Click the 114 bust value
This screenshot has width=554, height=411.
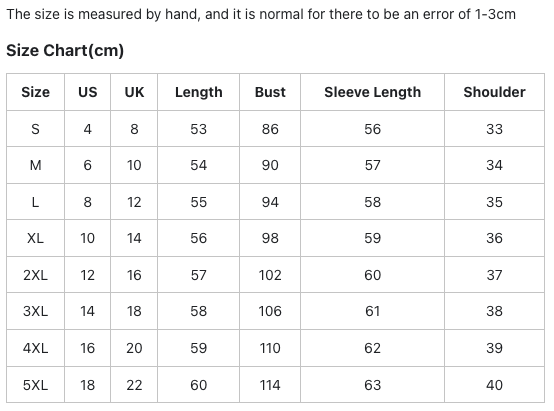click(270, 385)
